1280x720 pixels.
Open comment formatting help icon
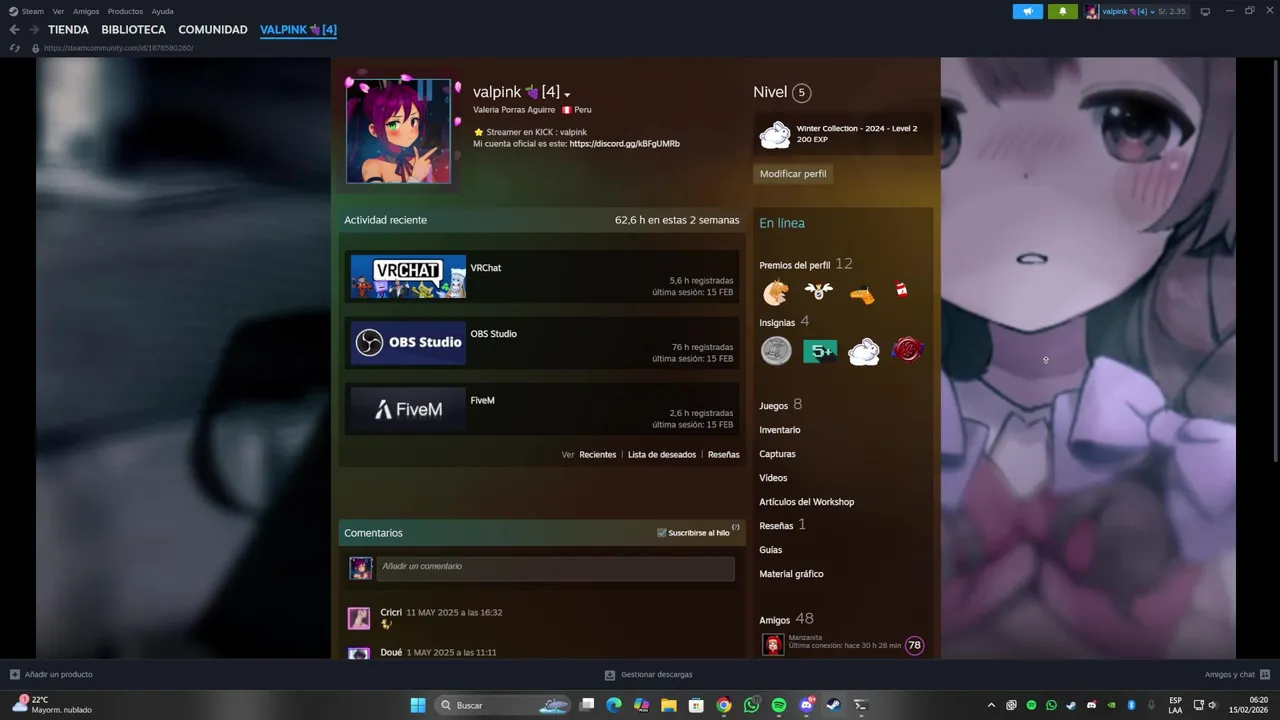coord(736,527)
